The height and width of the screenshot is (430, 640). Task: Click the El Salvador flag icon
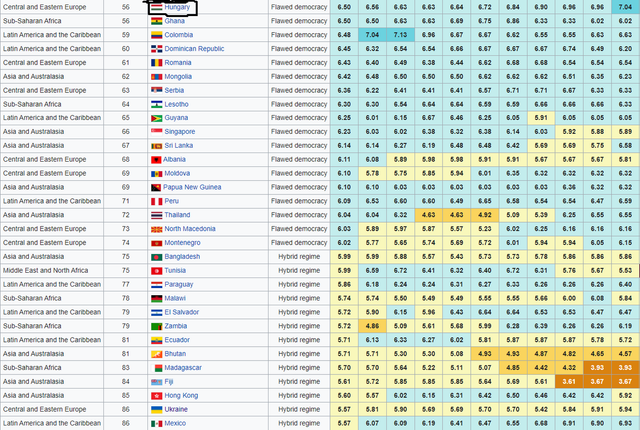(157, 313)
